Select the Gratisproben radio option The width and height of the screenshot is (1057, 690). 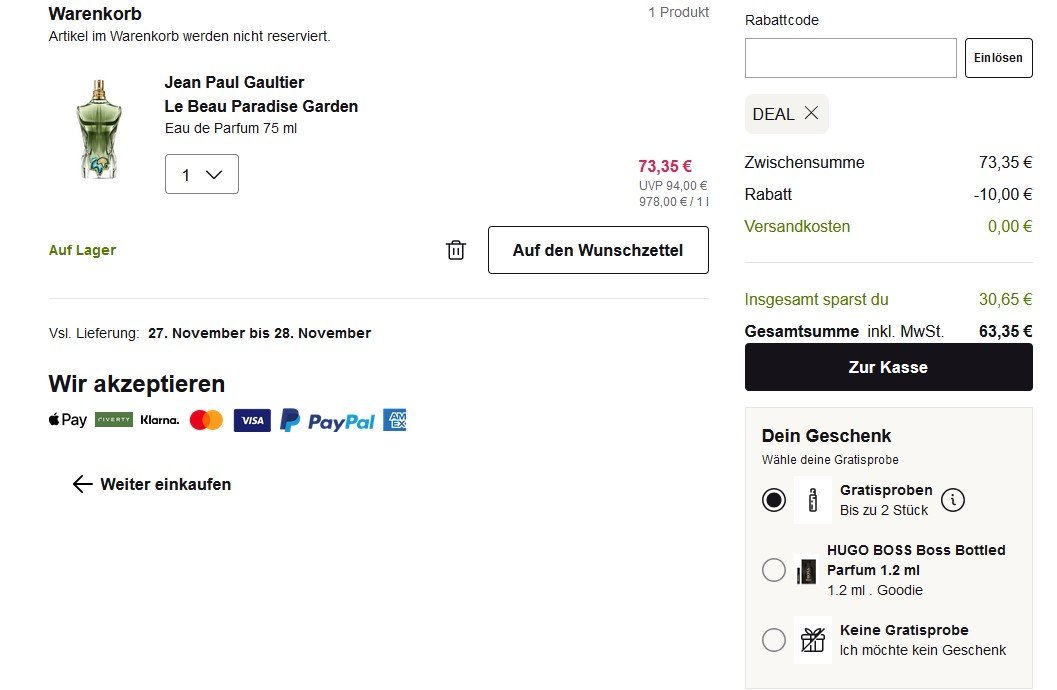pos(774,500)
